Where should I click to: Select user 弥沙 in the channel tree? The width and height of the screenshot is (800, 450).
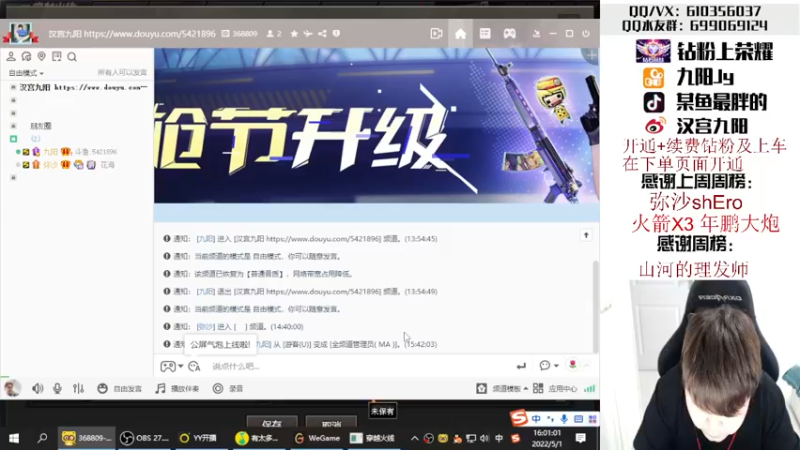coord(51,165)
